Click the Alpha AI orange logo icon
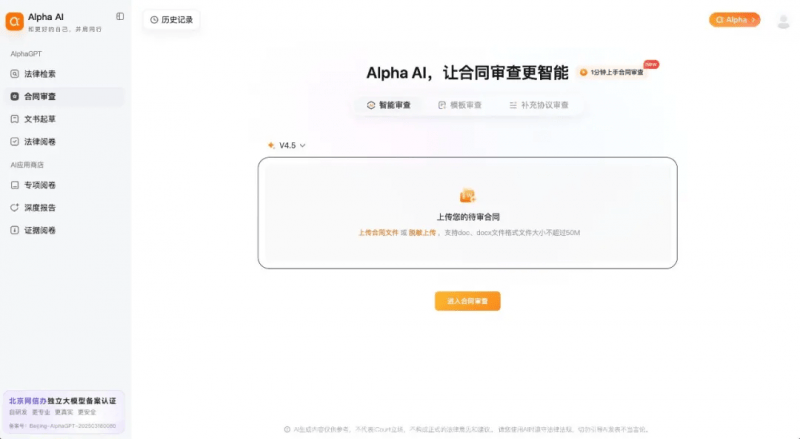The height and width of the screenshot is (439, 800). 14,21
